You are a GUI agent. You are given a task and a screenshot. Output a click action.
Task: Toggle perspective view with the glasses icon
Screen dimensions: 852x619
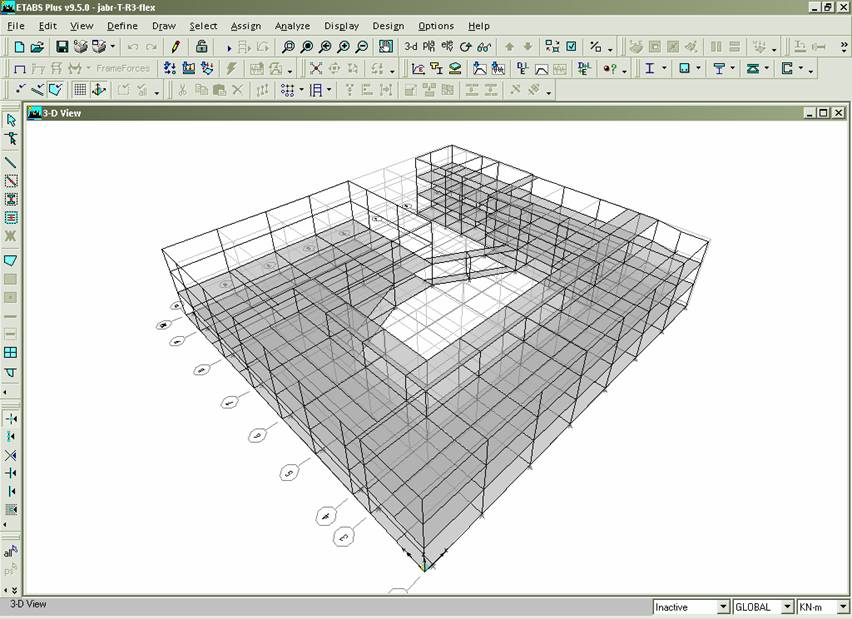[484, 47]
